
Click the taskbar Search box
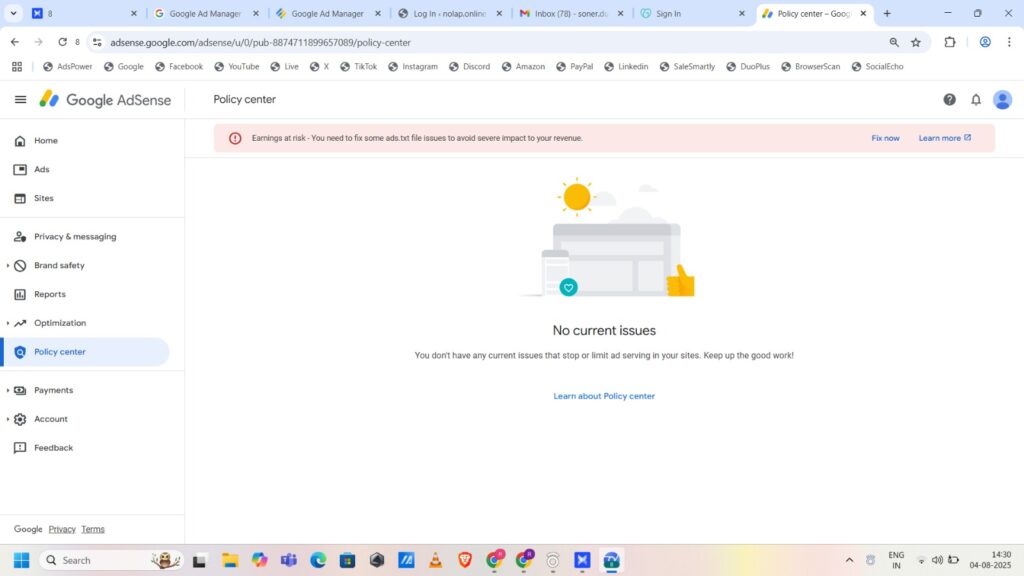click(x=111, y=560)
